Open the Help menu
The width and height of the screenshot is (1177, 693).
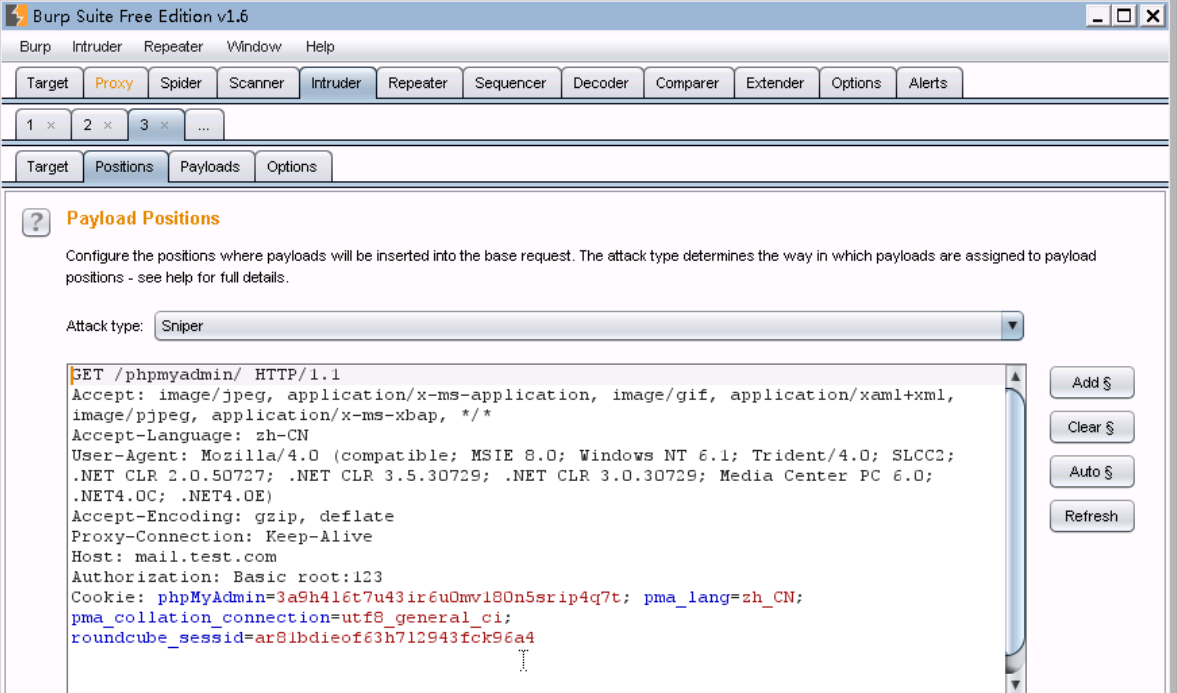320,47
